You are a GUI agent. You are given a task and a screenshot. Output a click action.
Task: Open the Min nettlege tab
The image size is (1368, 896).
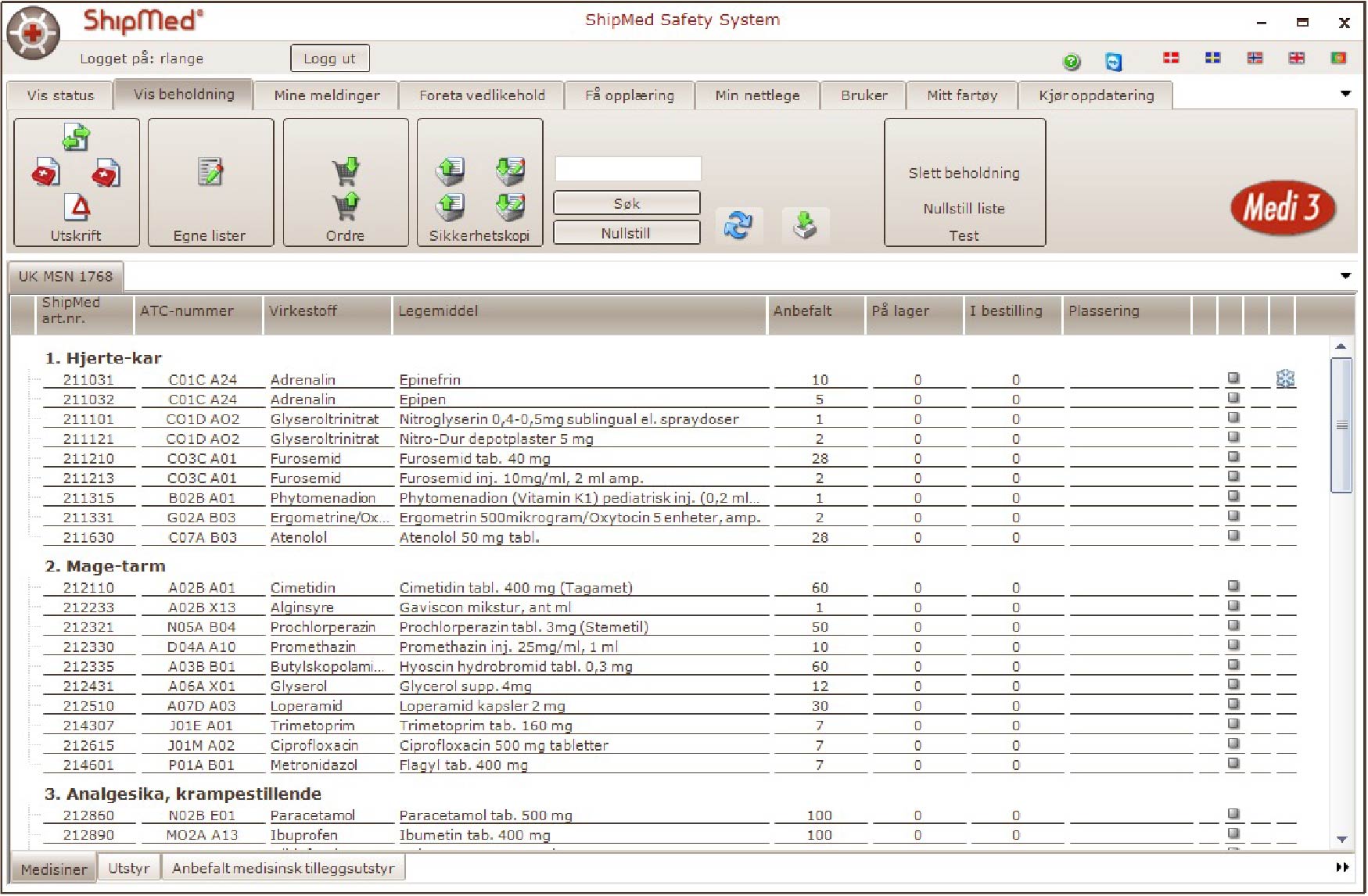(756, 95)
